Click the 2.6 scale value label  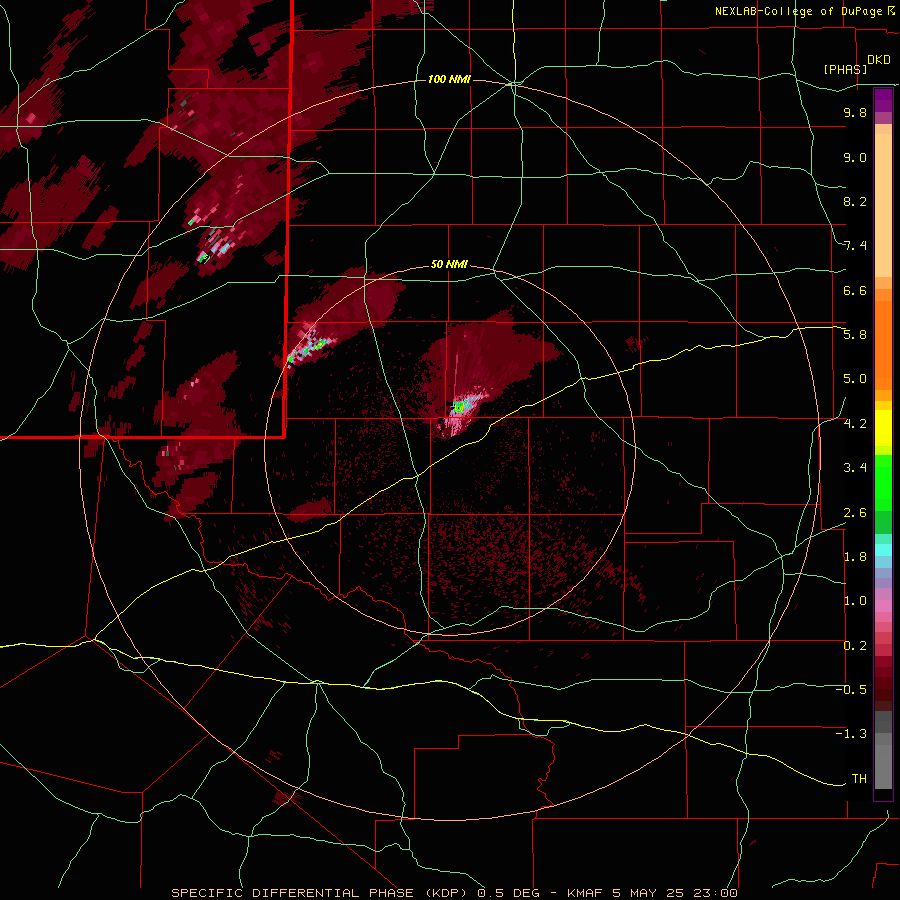[x=855, y=513]
